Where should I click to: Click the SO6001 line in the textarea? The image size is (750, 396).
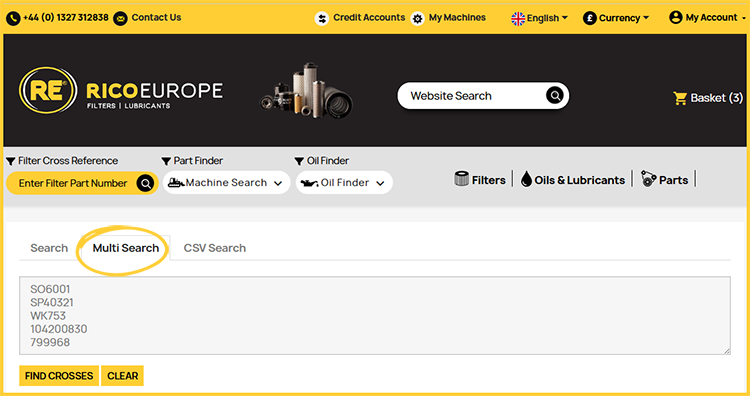(50, 289)
